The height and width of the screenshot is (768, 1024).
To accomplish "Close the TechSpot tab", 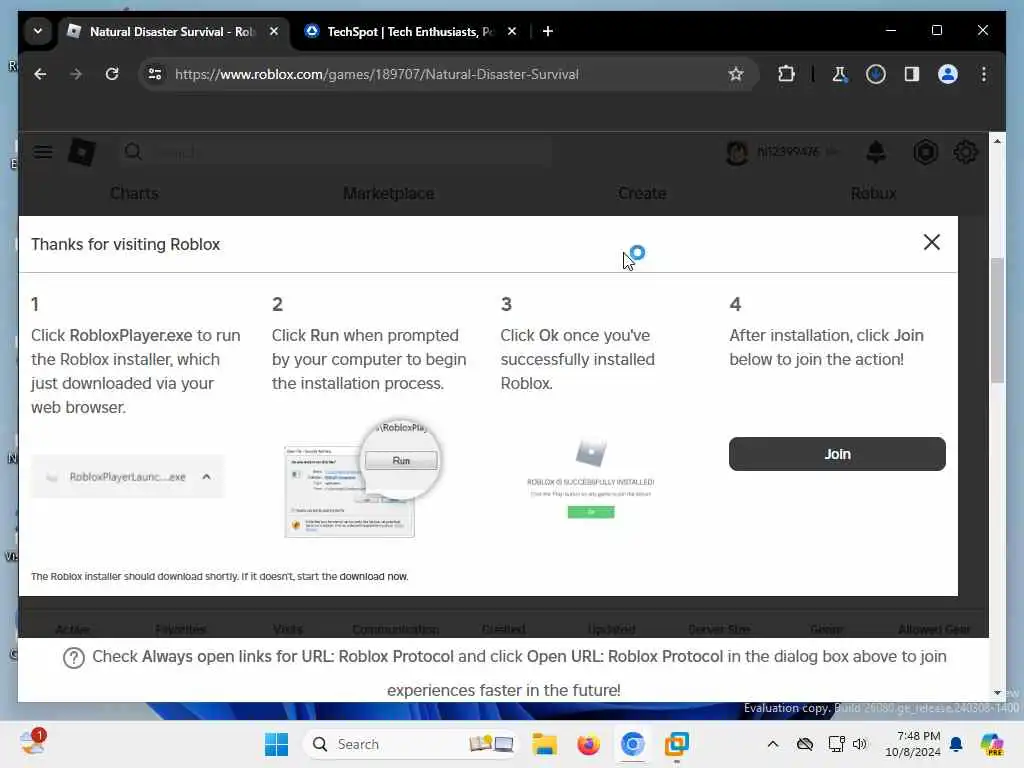I will click(512, 31).
